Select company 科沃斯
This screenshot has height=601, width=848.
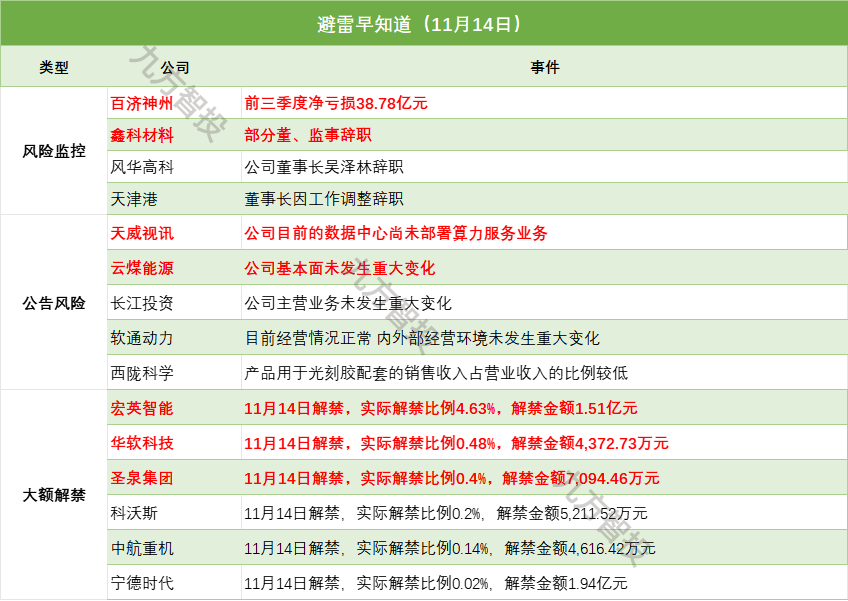pos(134,513)
